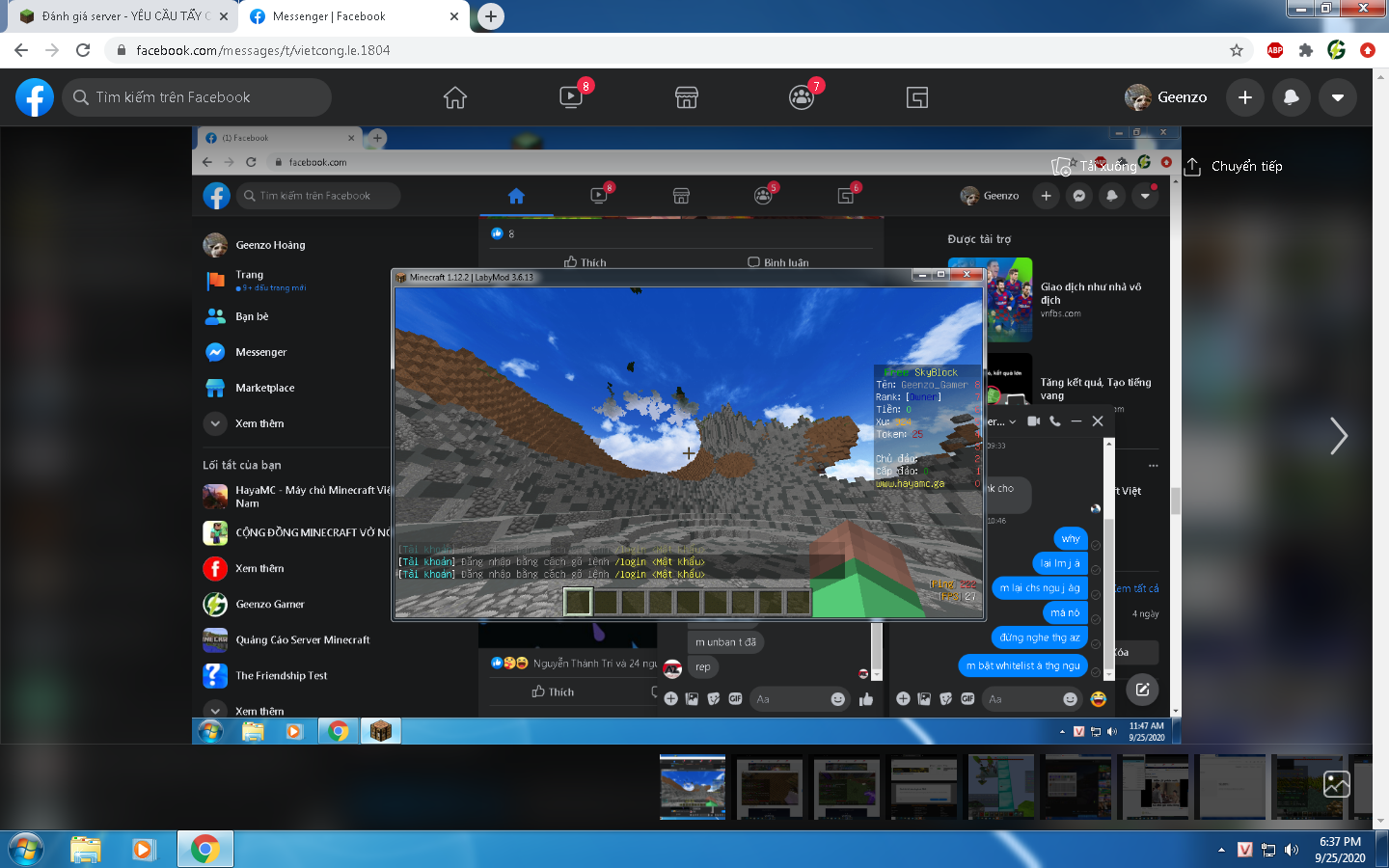Open the red V tray icon

(x=1245, y=850)
